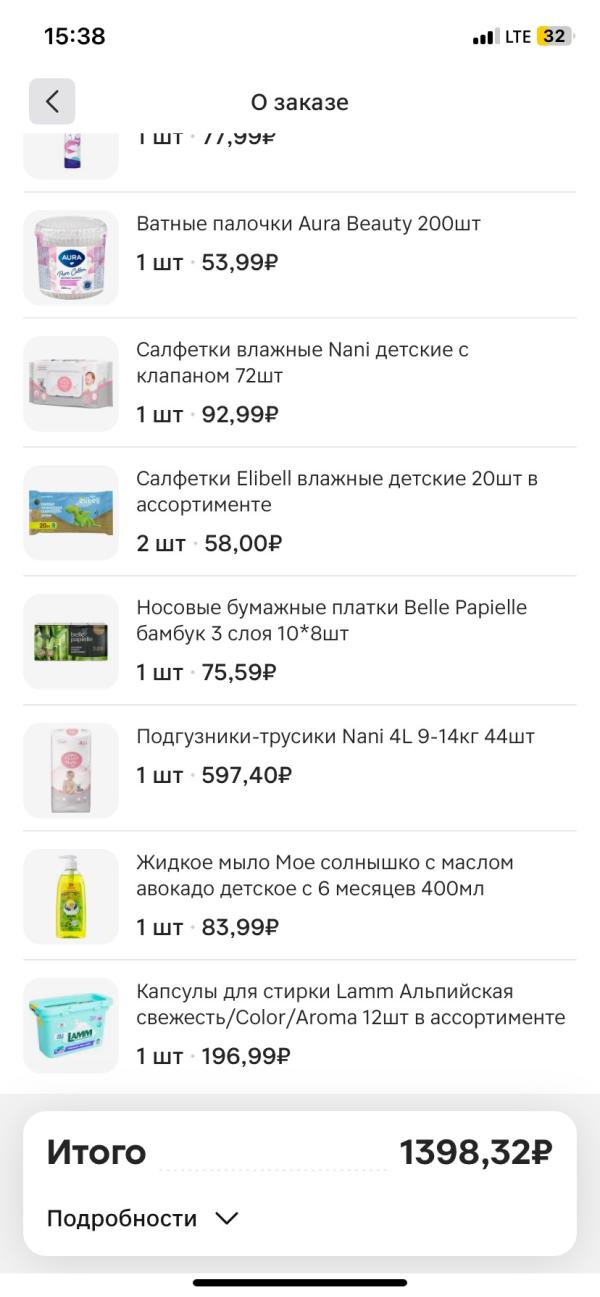
Task: Open Nani wet wipes product image
Action: pyautogui.click(x=71, y=384)
